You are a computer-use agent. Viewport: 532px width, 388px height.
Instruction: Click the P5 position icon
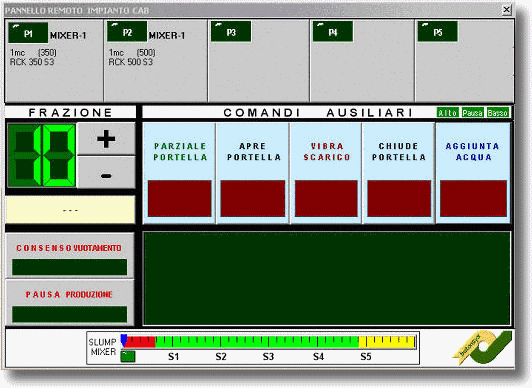coord(438,32)
